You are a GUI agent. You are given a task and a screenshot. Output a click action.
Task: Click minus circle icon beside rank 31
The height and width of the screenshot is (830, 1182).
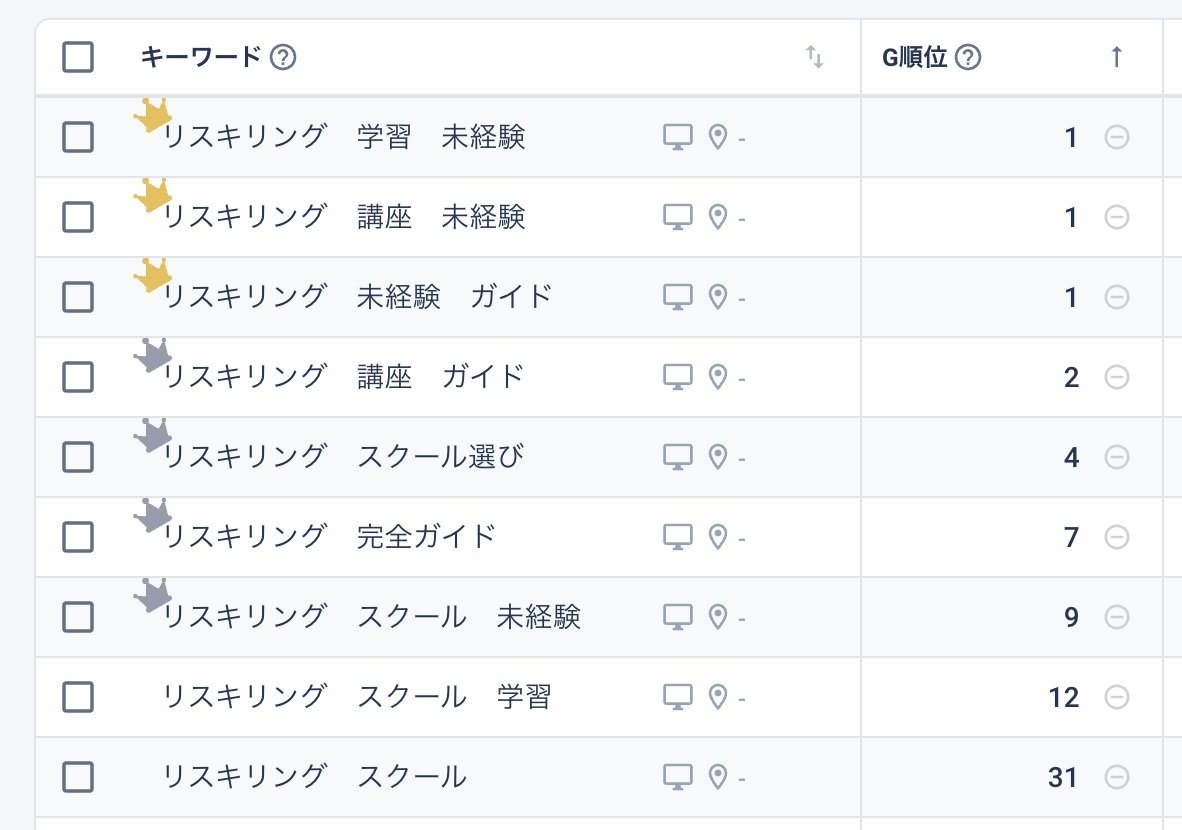pos(1116,777)
